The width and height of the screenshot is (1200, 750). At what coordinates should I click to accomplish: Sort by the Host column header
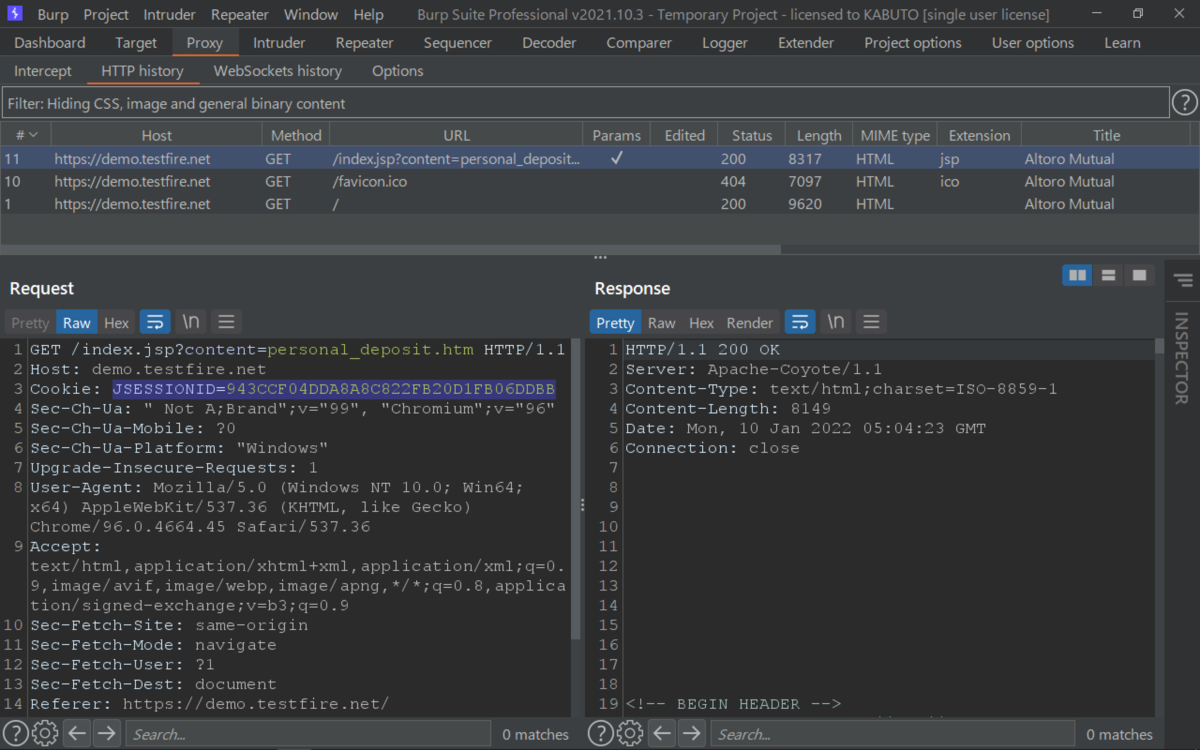156,135
